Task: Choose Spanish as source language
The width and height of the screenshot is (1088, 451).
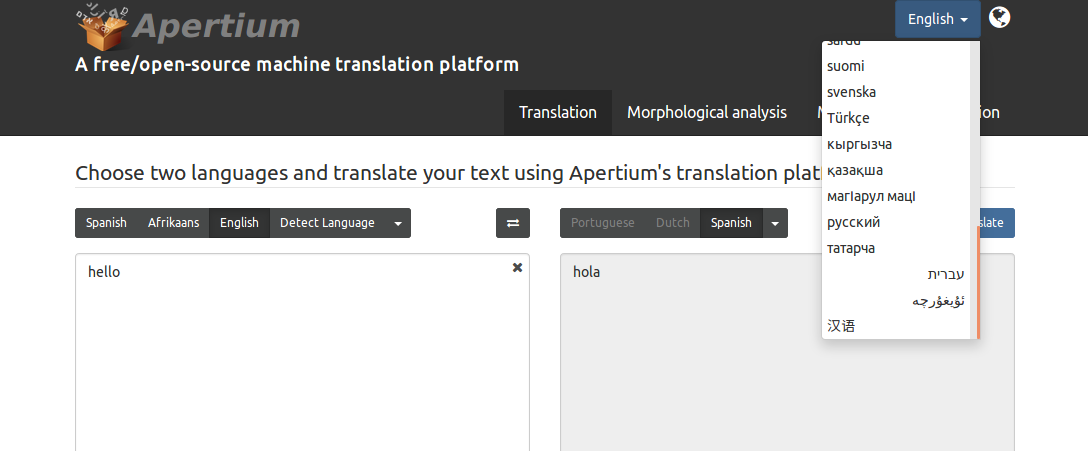Action: coord(106,223)
